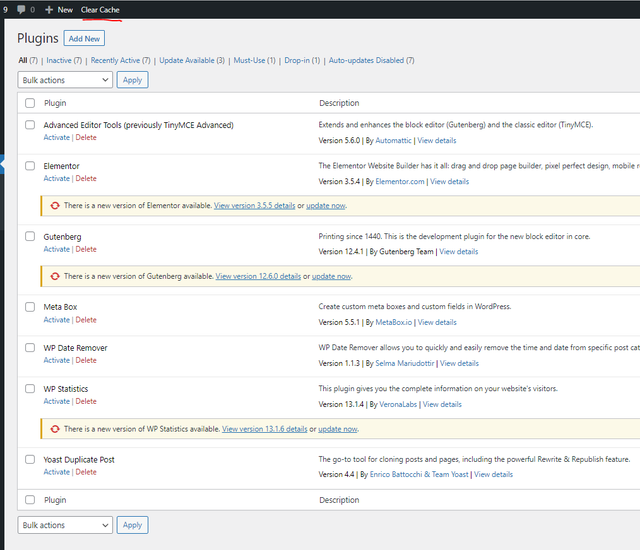
Task: View details for Elementor version 3.5.4
Action: 449,182
